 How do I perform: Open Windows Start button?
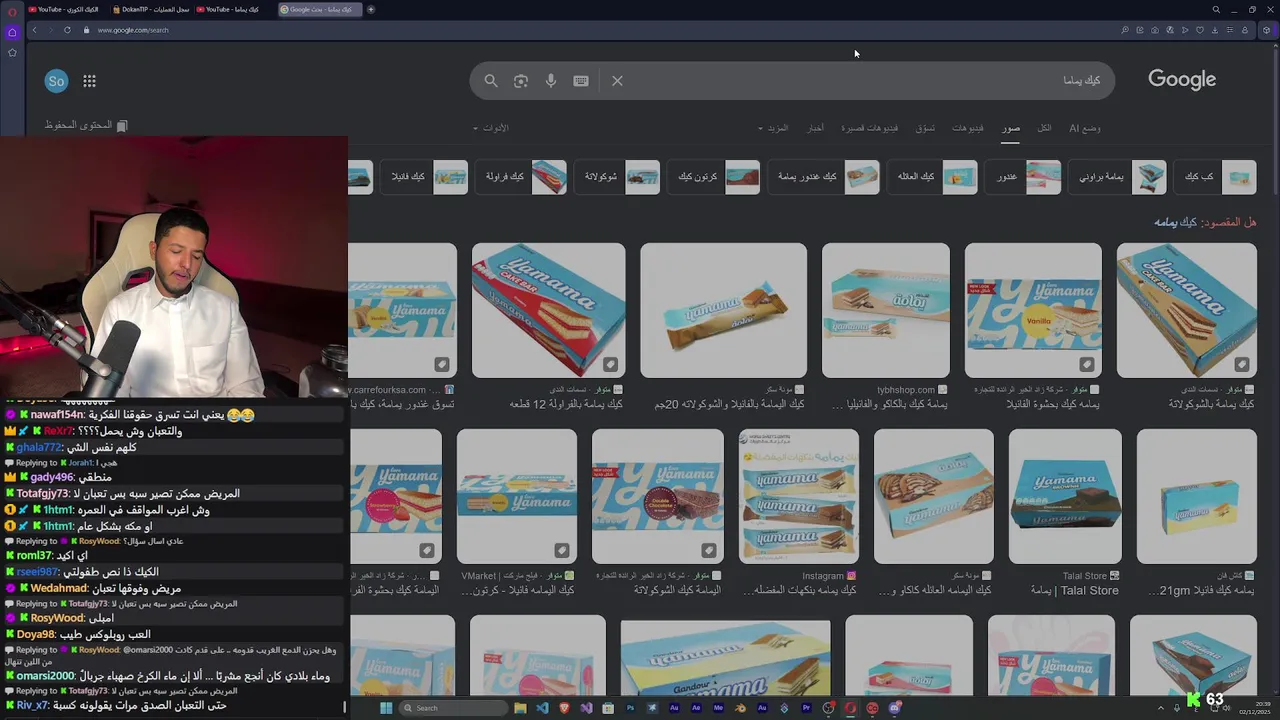[x=386, y=708]
